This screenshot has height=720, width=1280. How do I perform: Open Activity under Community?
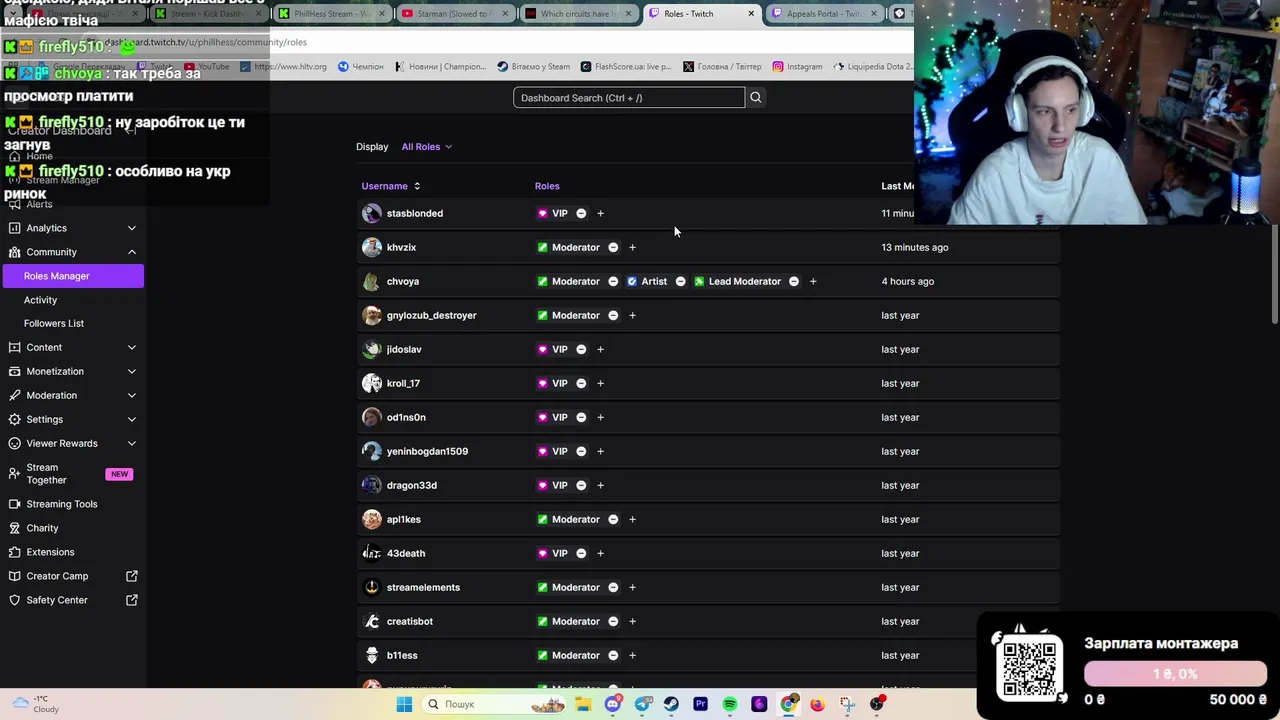click(40, 300)
